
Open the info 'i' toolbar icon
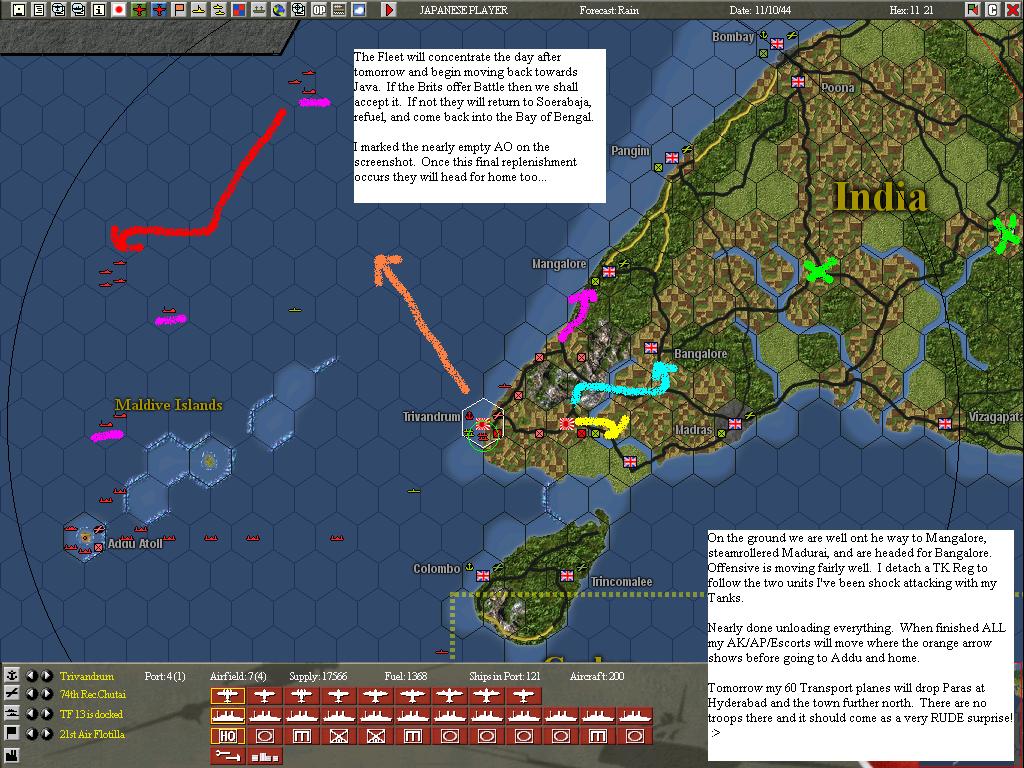(99, 10)
